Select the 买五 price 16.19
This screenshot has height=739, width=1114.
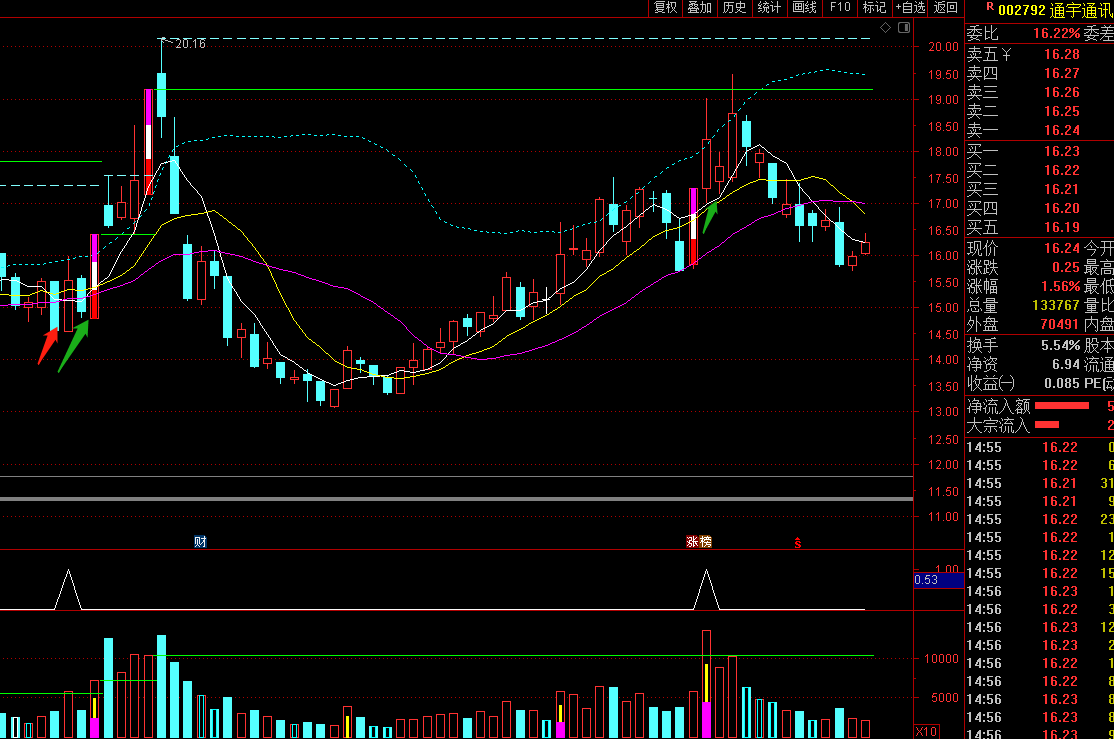(x=1061, y=227)
